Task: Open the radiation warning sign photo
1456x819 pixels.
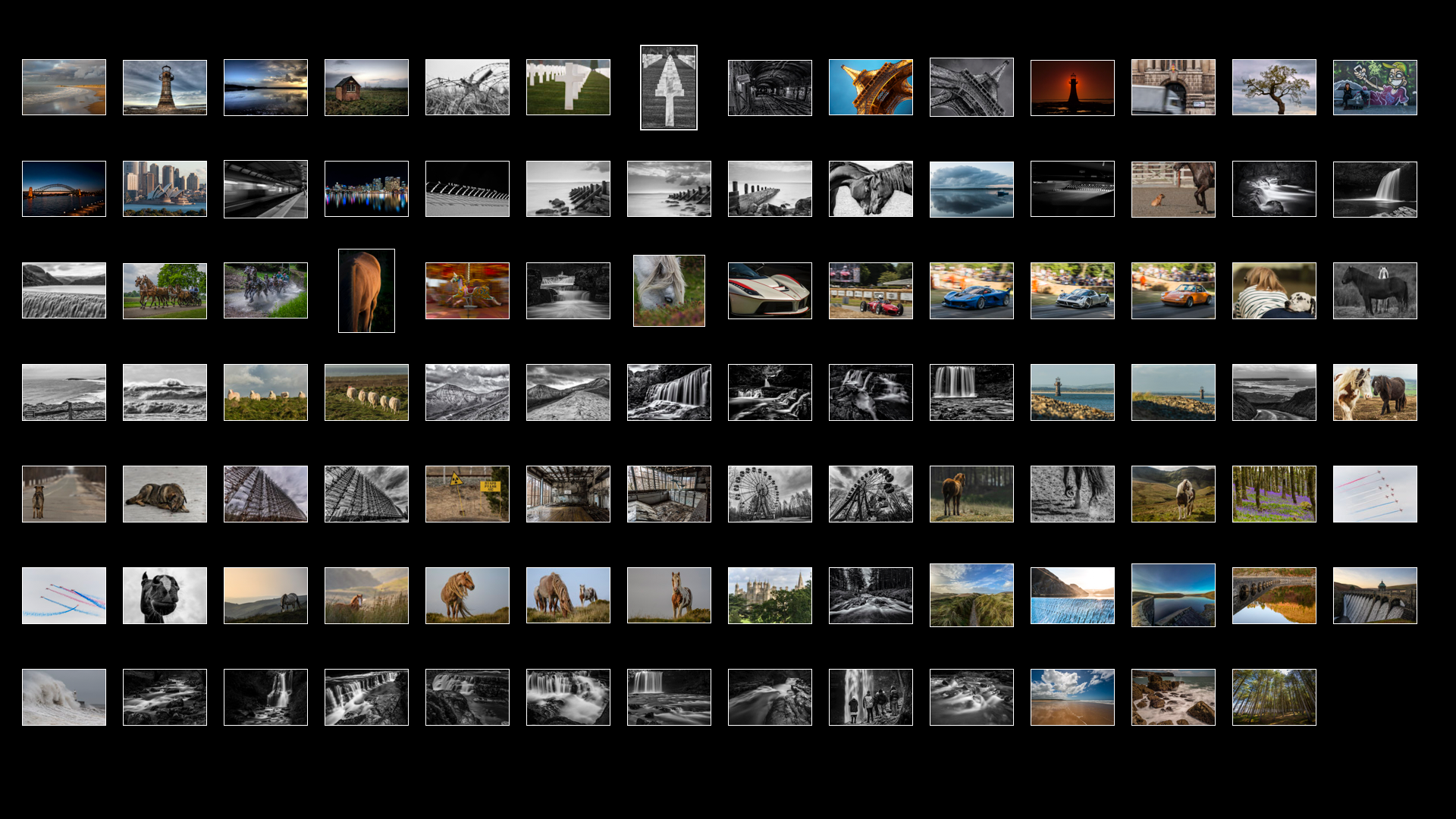Action: (467, 494)
